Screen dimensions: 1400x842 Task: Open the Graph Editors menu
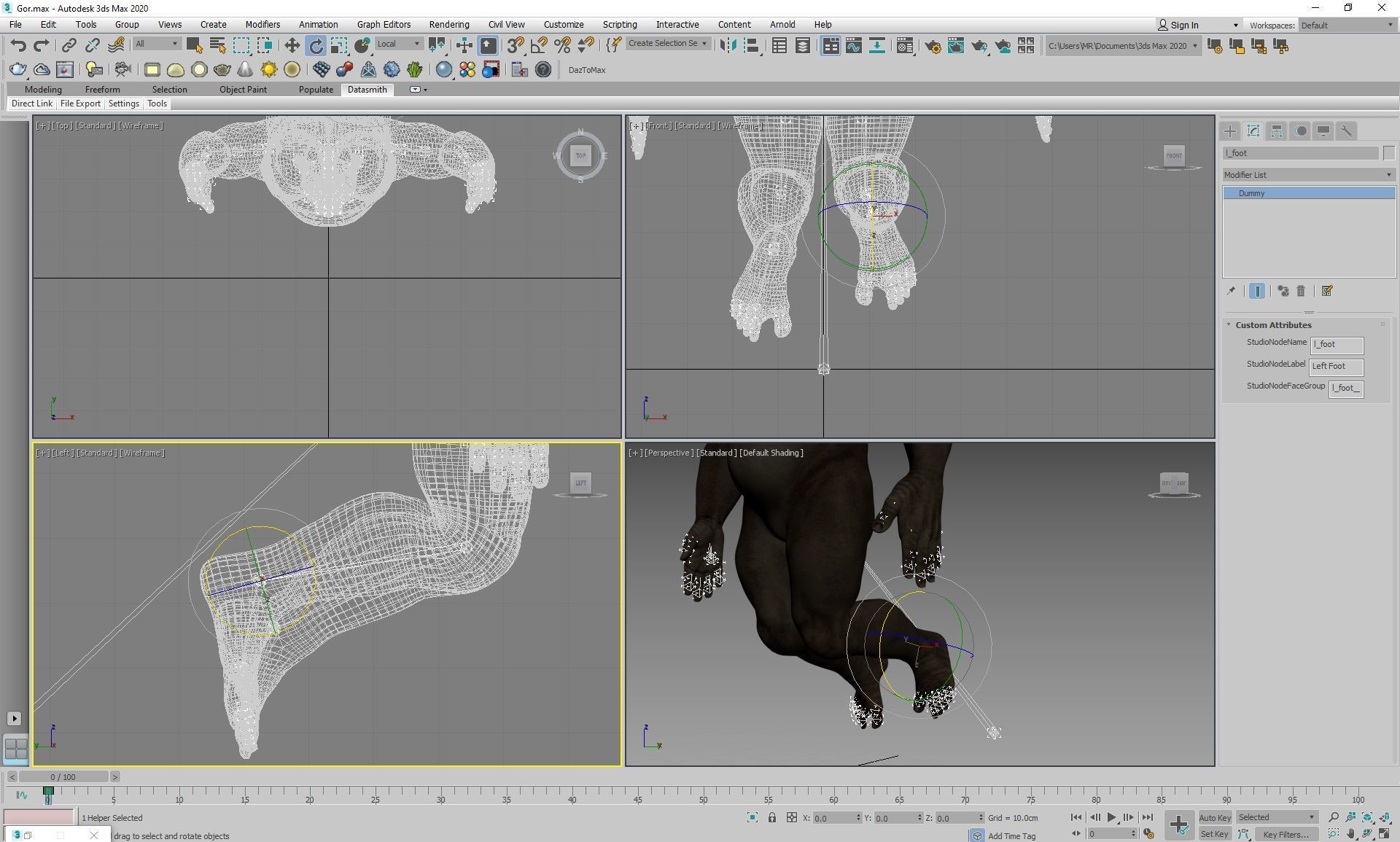tap(384, 24)
